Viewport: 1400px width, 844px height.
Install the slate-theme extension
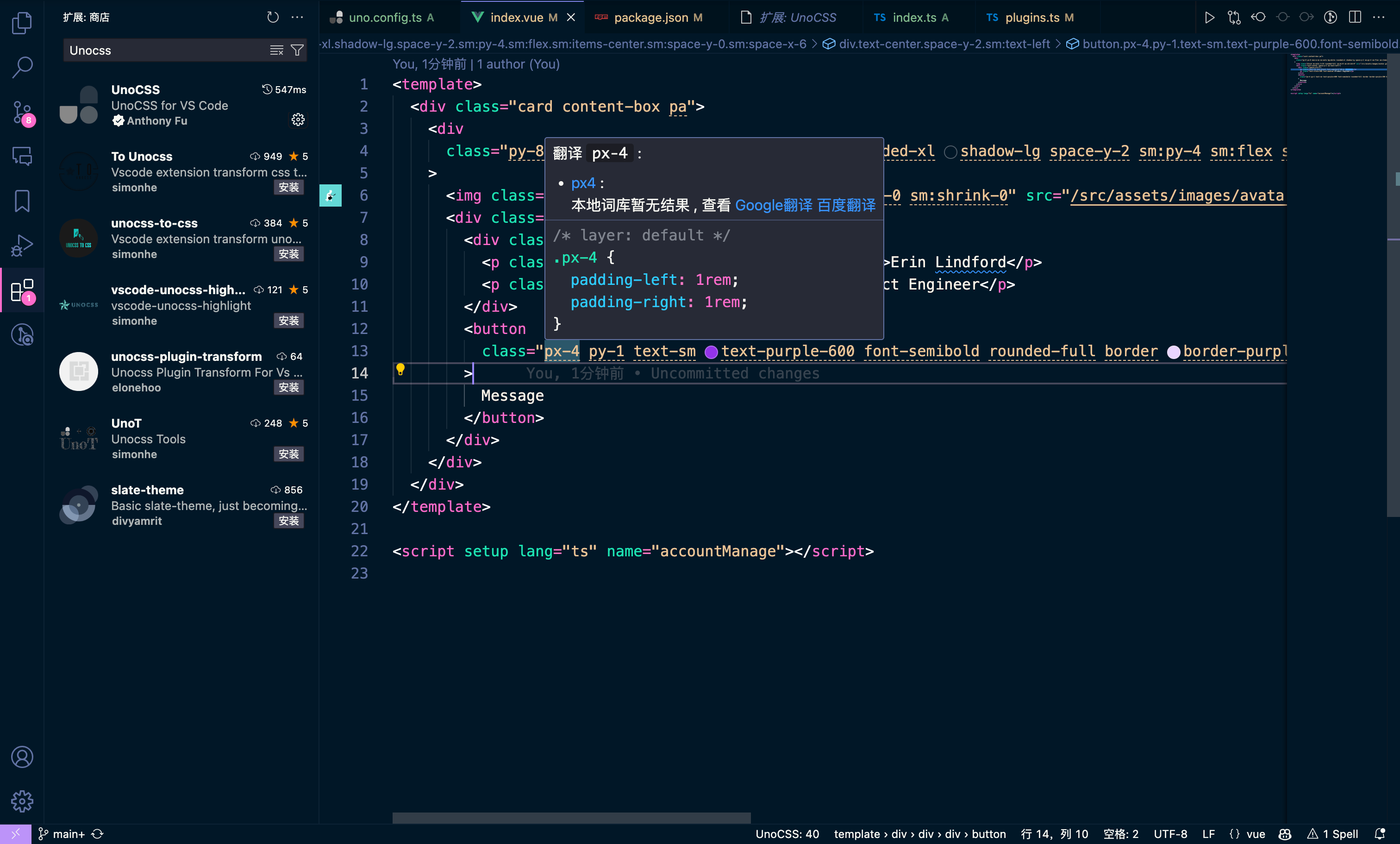pos(288,521)
